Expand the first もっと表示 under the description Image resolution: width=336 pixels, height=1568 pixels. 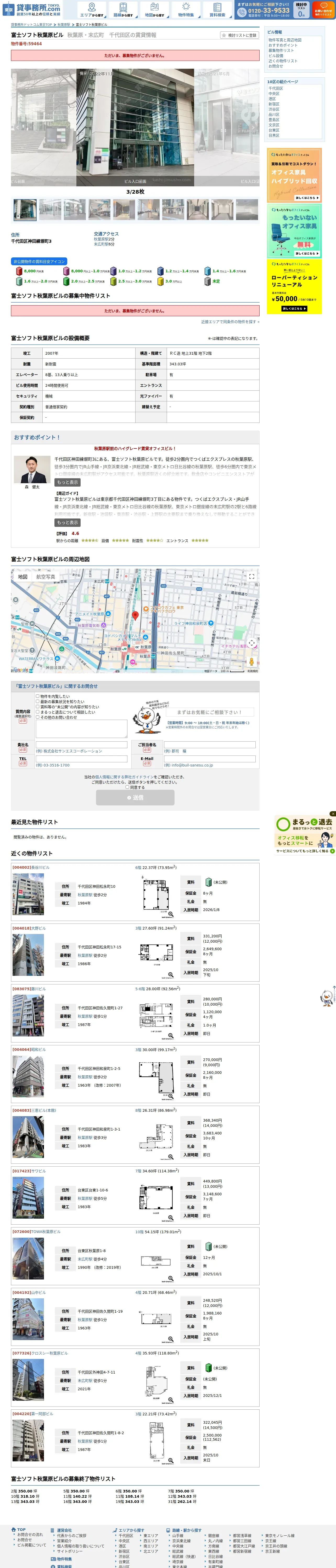click(x=68, y=482)
